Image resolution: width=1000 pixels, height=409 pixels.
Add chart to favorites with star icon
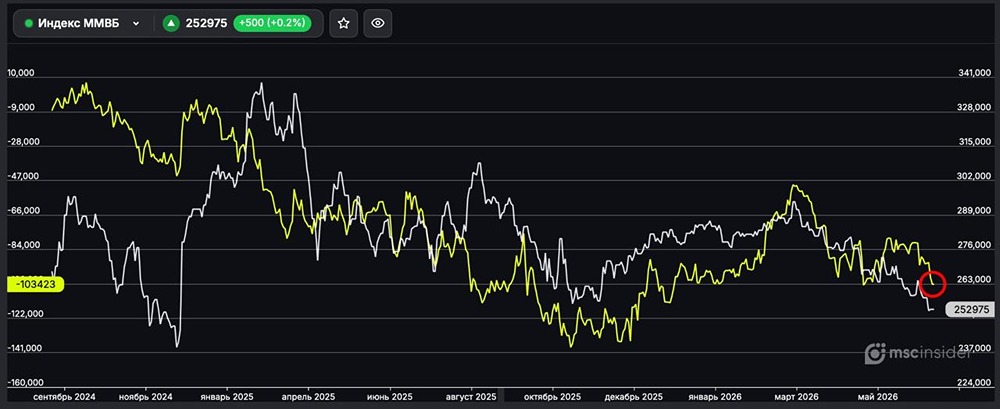click(344, 24)
